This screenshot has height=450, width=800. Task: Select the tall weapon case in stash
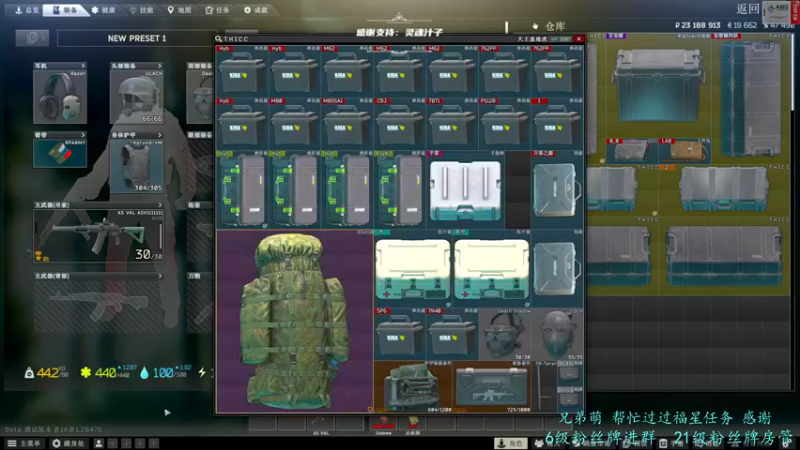[x=751, y=98]
